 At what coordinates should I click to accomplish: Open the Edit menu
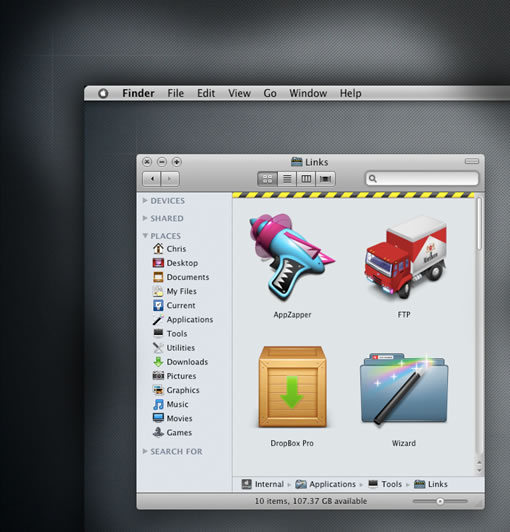click(206, 93)
